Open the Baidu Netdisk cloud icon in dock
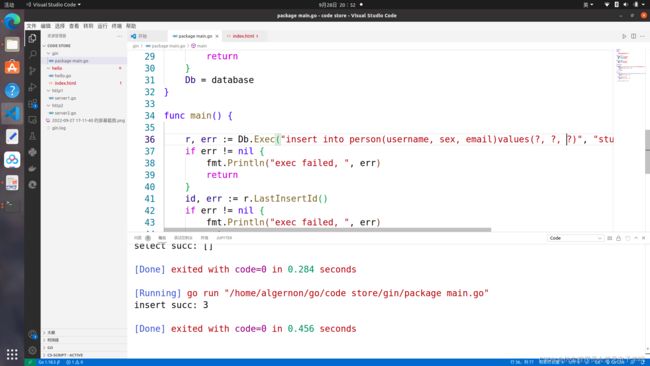The height and width of the screenshot is (366, 650). coord(12,159)
